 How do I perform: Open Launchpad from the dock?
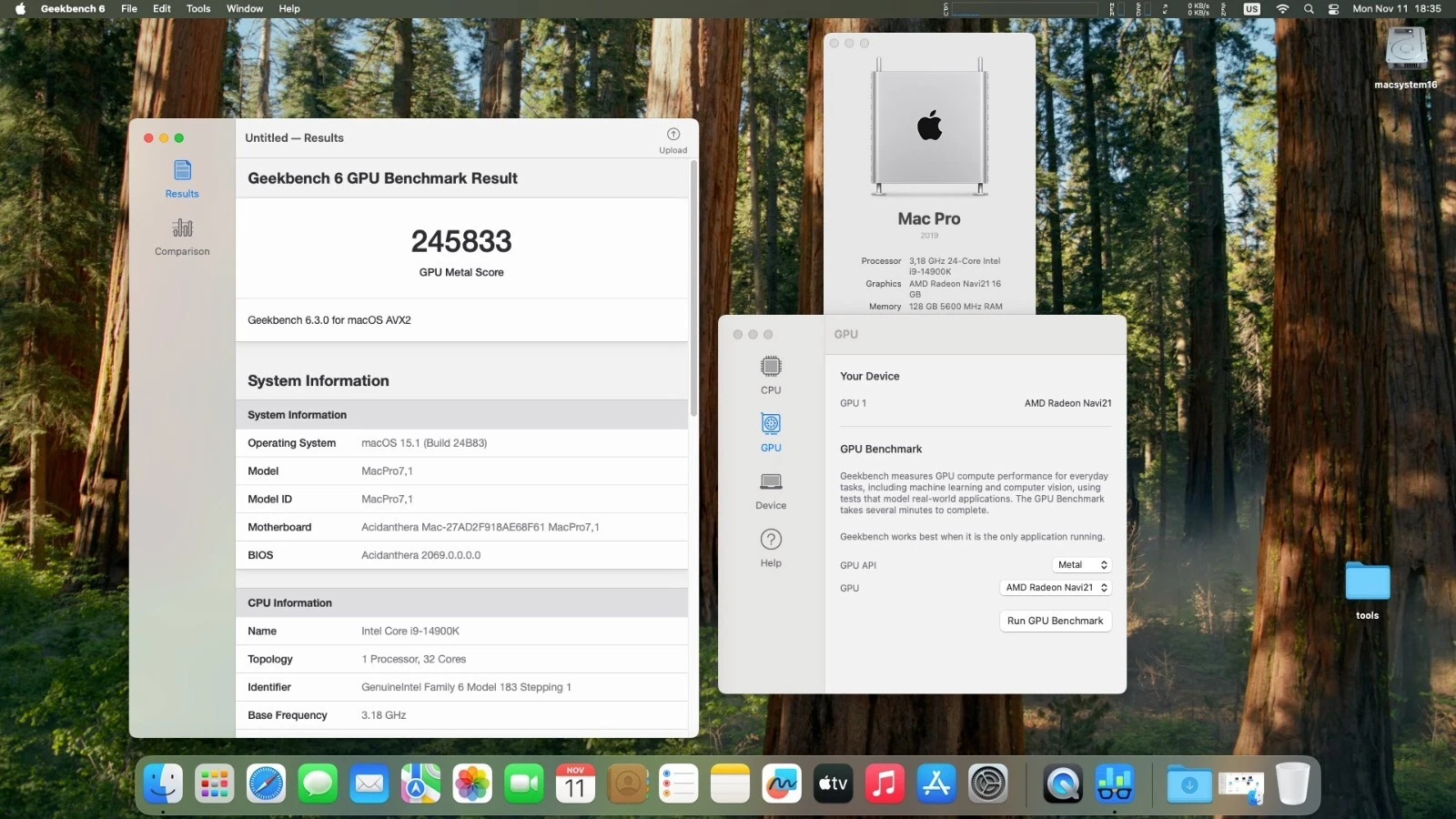pos(215,783)
